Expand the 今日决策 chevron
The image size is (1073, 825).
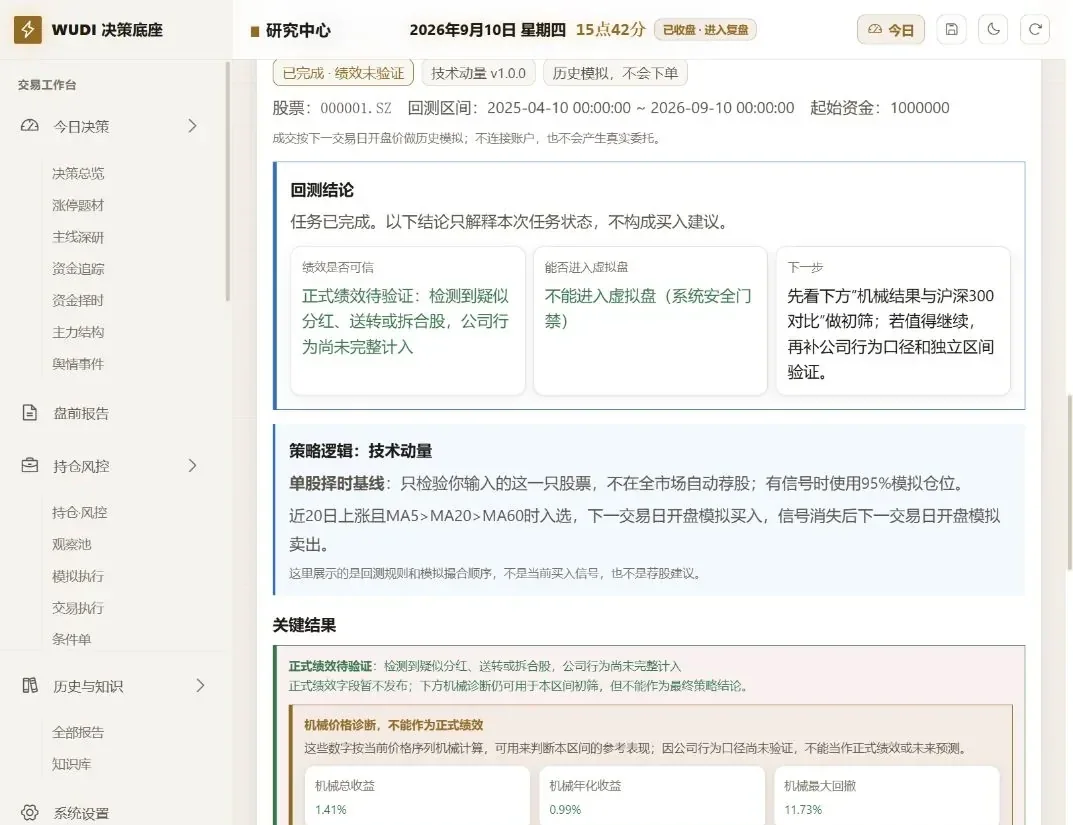click(x=192, y=126)
